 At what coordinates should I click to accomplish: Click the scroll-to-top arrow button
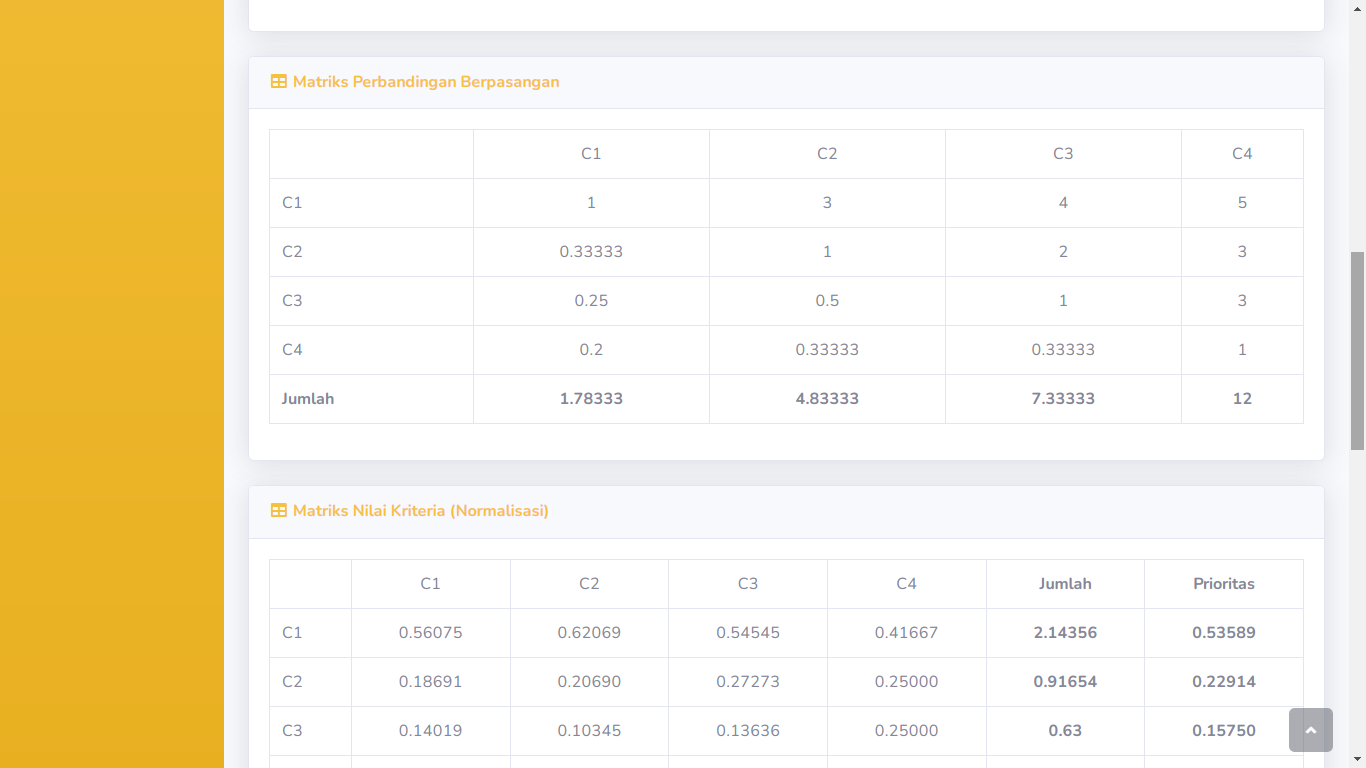pos(1311,730)
